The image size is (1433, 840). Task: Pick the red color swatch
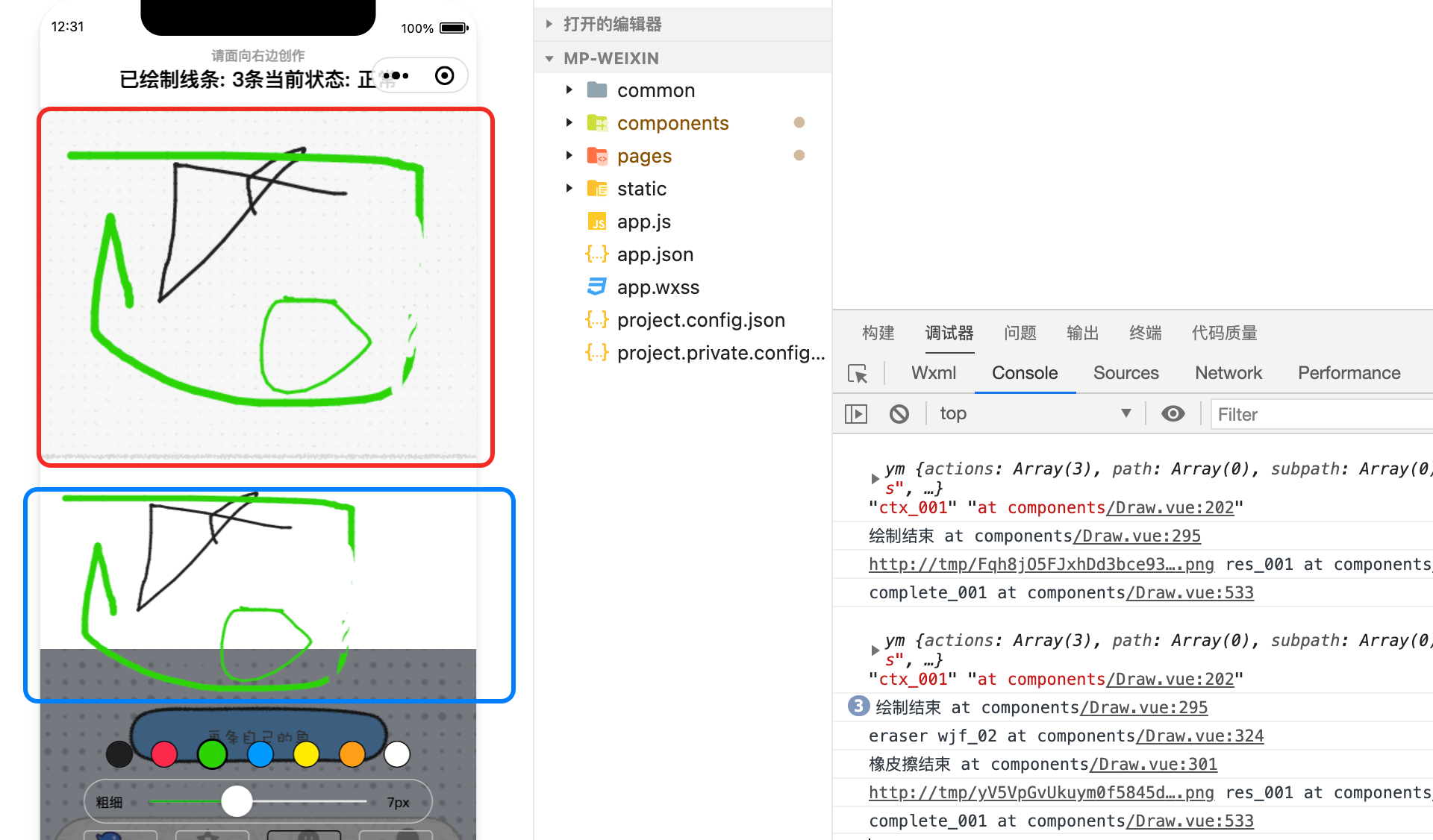tap(164, 754)
